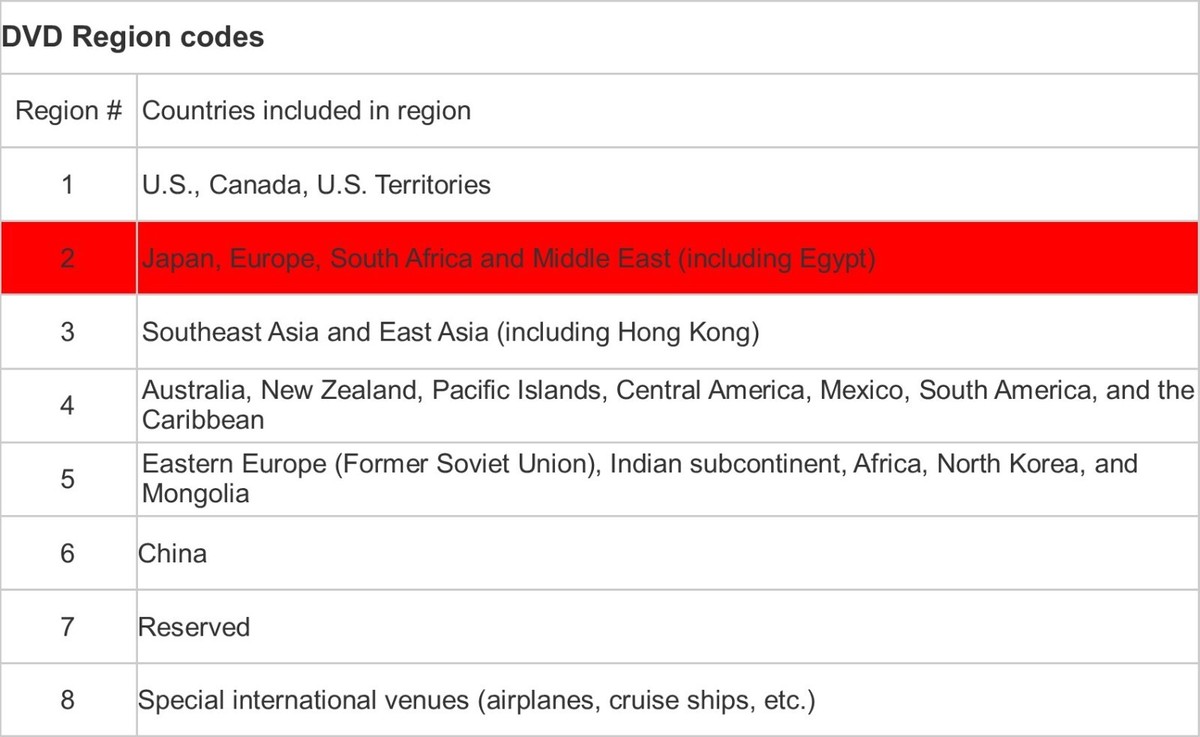1200x737 pixels.
Task: Click region number 7 cell
Action: click(68, 627)
